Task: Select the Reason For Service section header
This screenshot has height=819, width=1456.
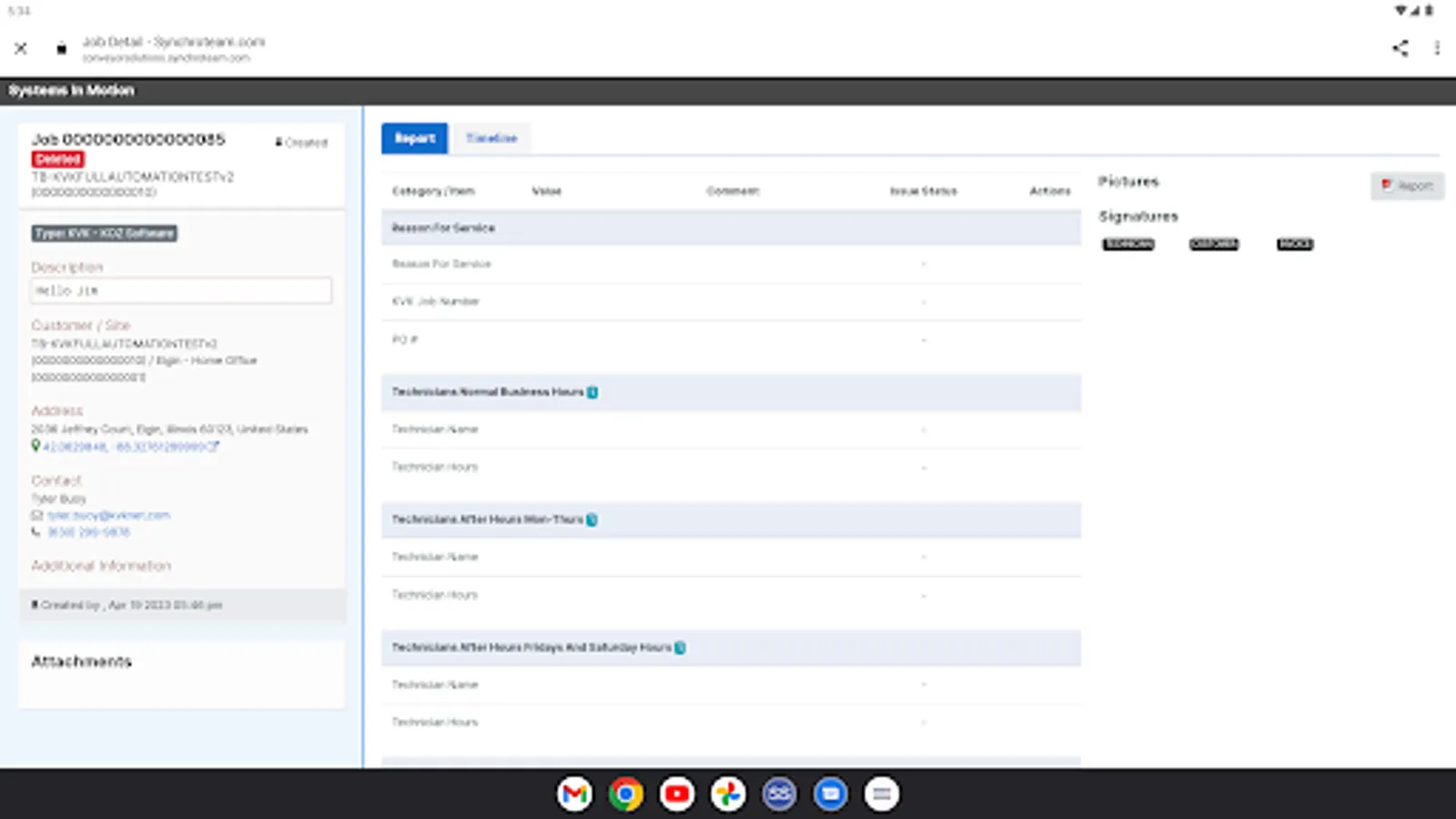Action: pyautogui.click(x=732, y=228)
